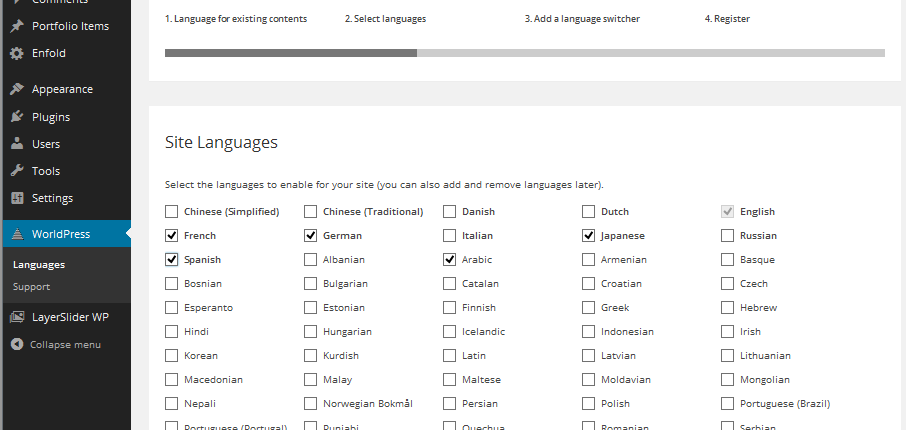This screenshot has width=906, height=430.
Task: Click the WorldPress pyramid icon
Action: [x=17, y=233]
